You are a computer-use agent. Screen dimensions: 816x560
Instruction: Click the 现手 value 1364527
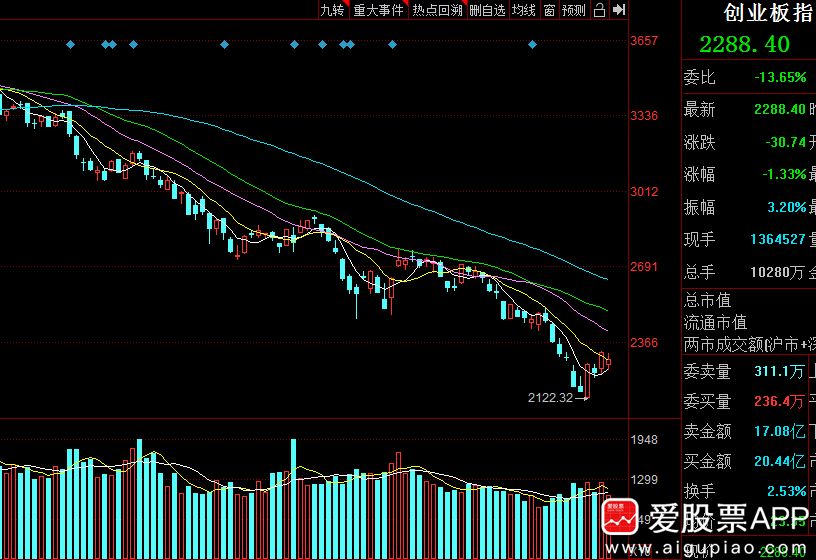(x=777, y=239)
